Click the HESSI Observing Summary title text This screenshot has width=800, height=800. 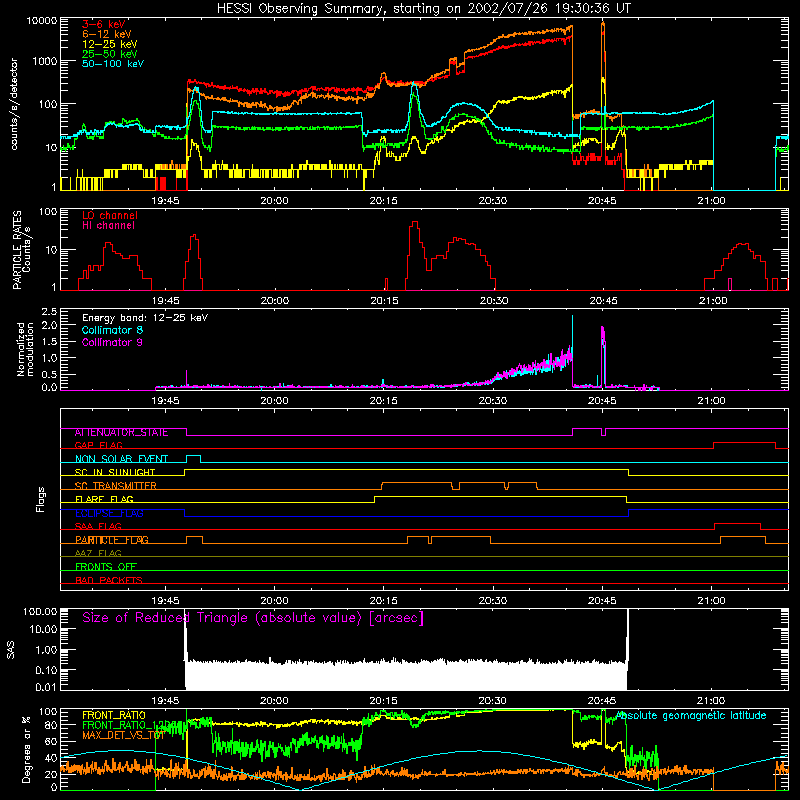423,9
